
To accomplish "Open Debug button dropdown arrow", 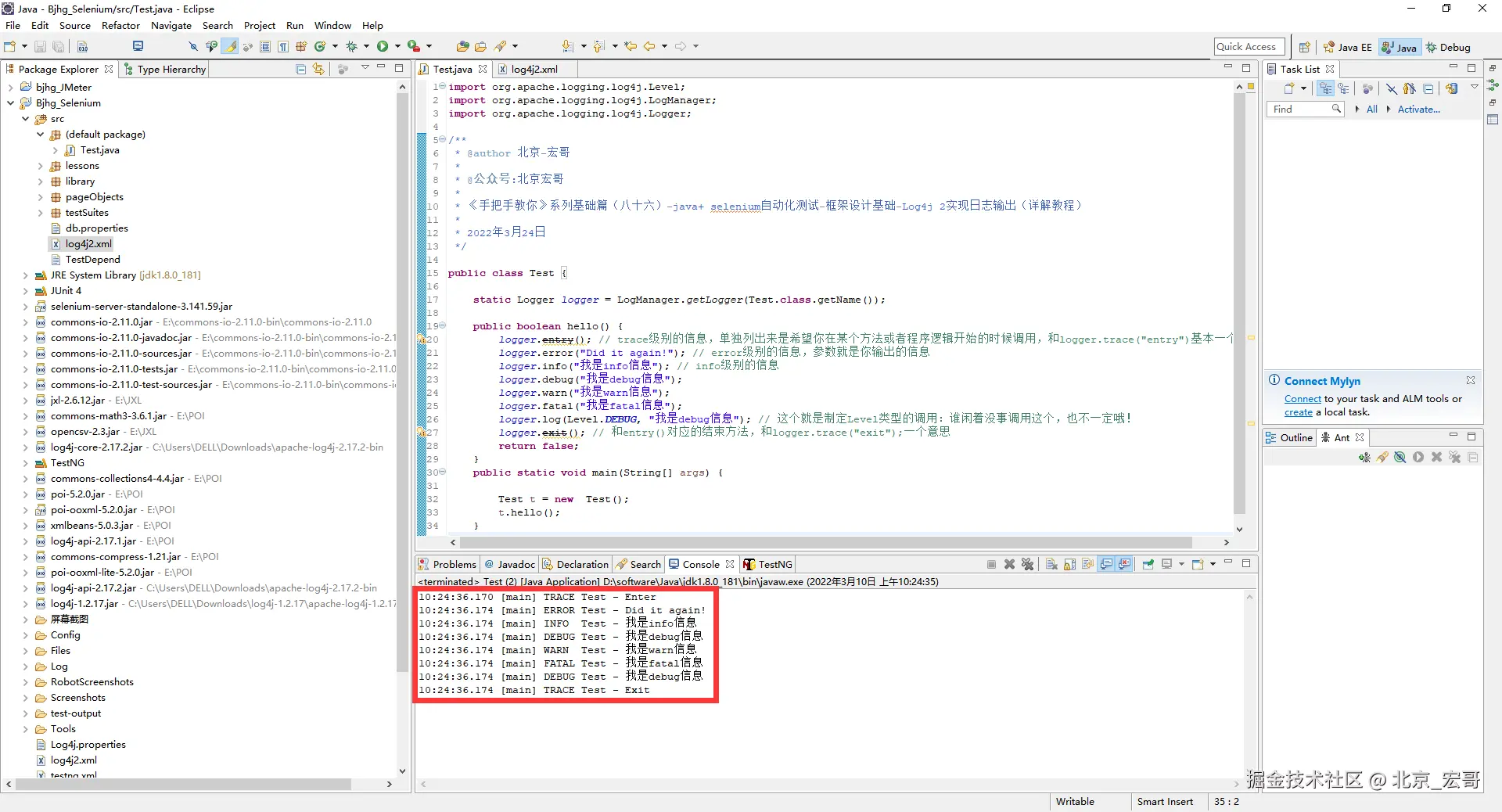I will (x=366, y=46).
